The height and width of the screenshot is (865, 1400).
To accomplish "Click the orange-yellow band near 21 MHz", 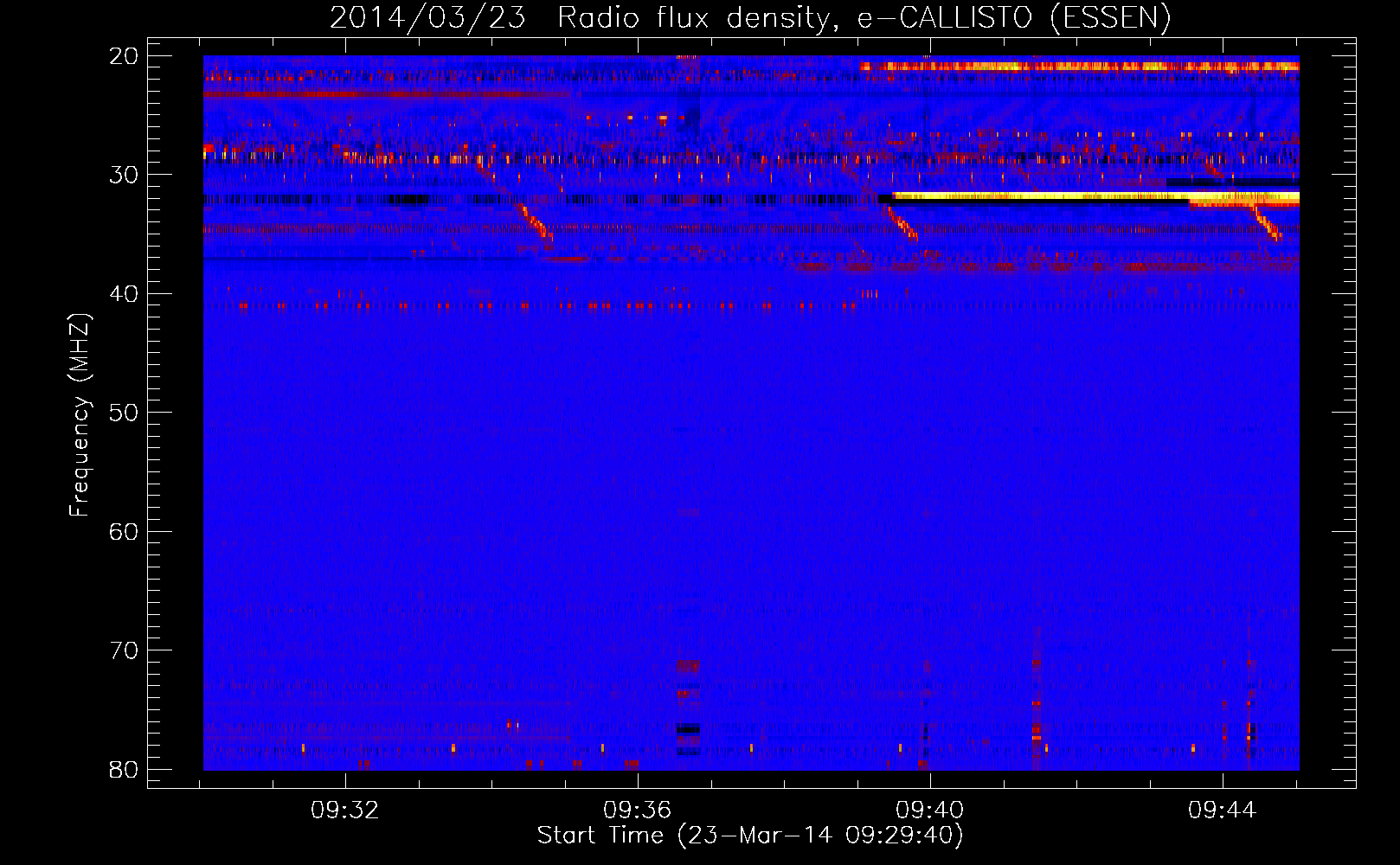I will 1079,66.
